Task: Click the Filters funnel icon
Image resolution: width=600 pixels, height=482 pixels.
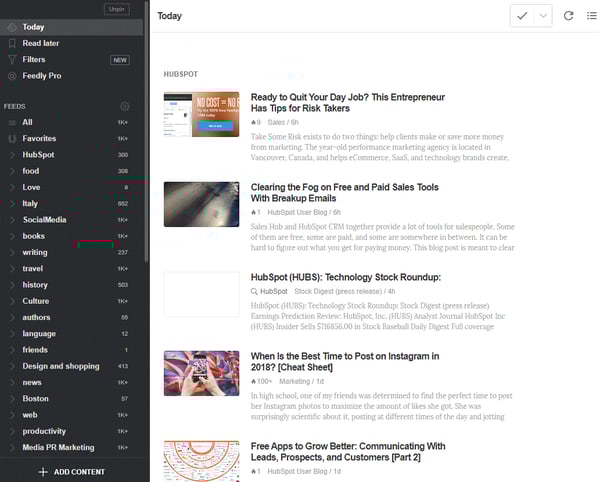Action: tap(11, 59)
